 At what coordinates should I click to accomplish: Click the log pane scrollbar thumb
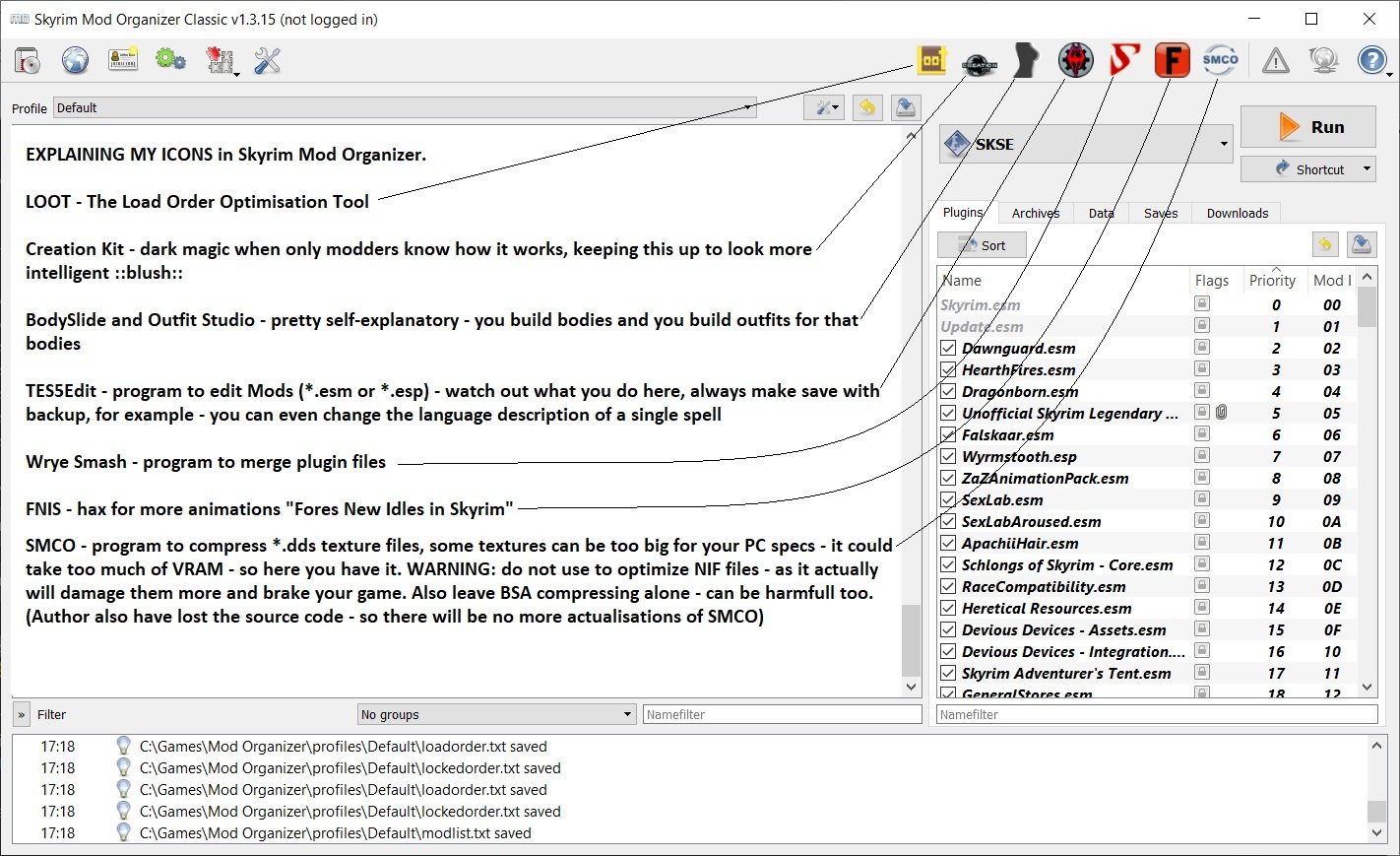[1376, 811]
